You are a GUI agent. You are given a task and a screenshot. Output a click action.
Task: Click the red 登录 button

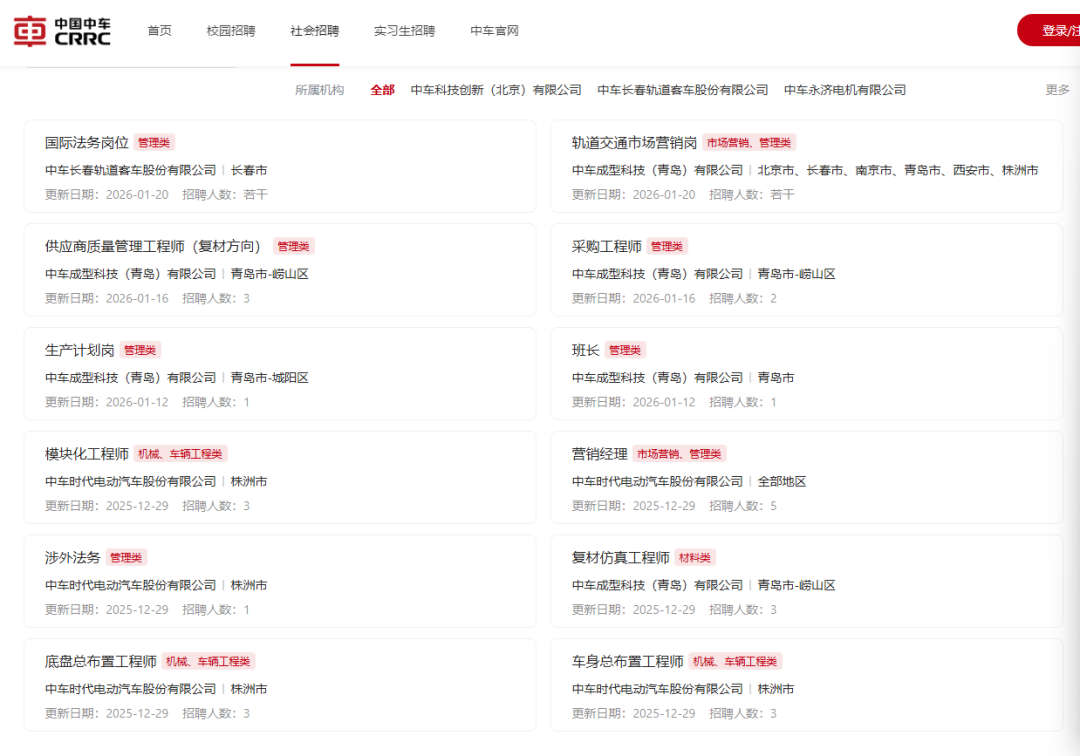[x=1049, y=30]
